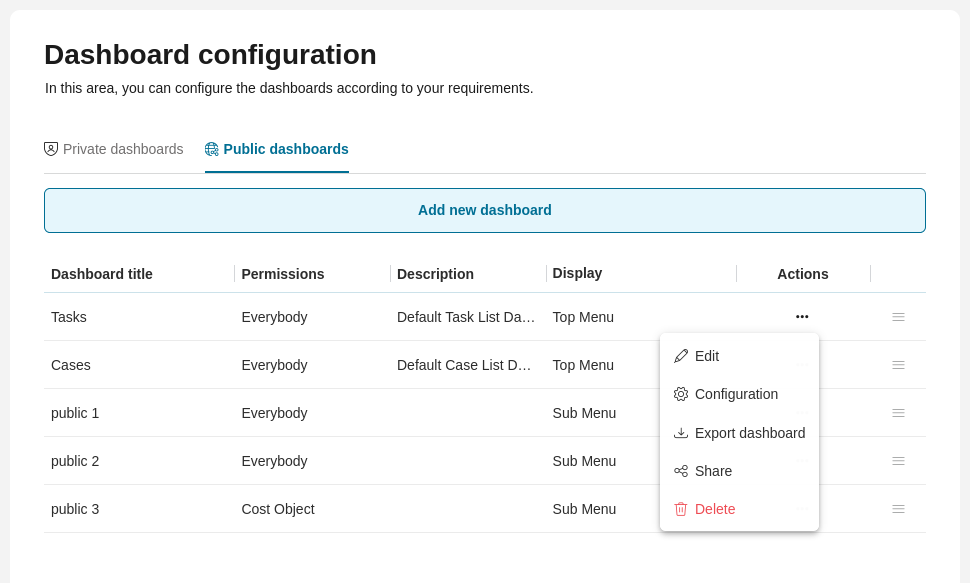Select the Cases dashboard table row

pyautogui.click(x=300, y=365)
